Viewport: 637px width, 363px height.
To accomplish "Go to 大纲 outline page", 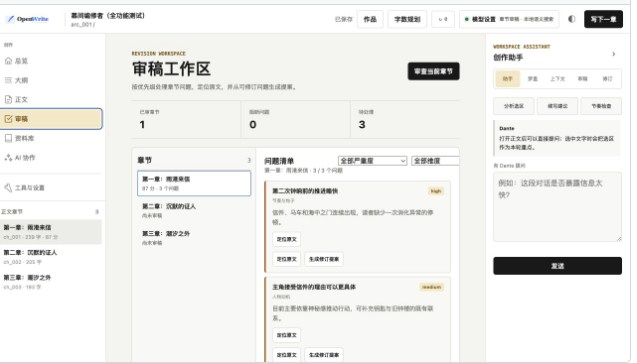I will 51,80.
